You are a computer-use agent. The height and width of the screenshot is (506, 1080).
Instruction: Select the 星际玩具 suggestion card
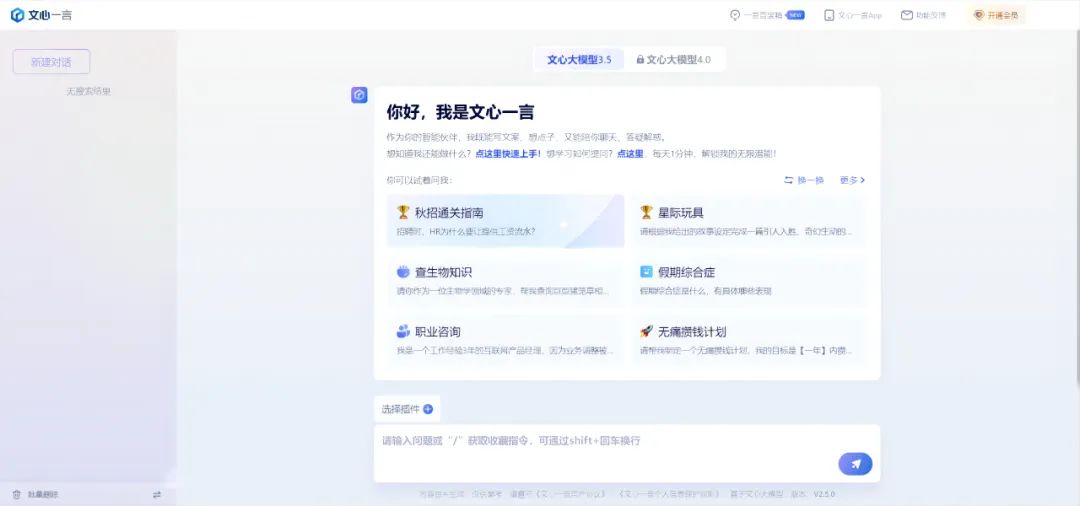(749, 221)
